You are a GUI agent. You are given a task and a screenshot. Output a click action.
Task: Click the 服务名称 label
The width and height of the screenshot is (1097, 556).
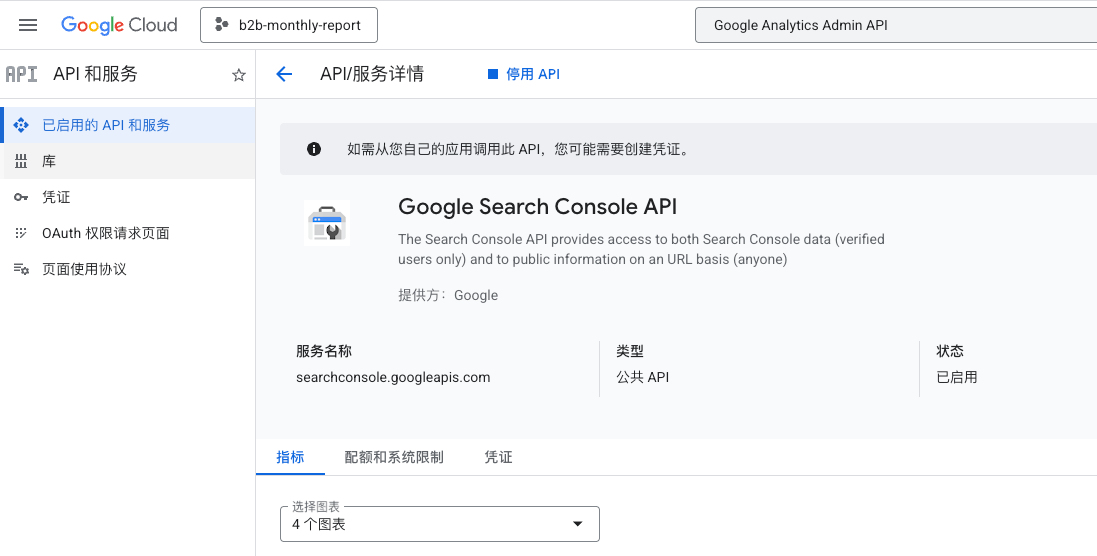(x=324, y=351)
